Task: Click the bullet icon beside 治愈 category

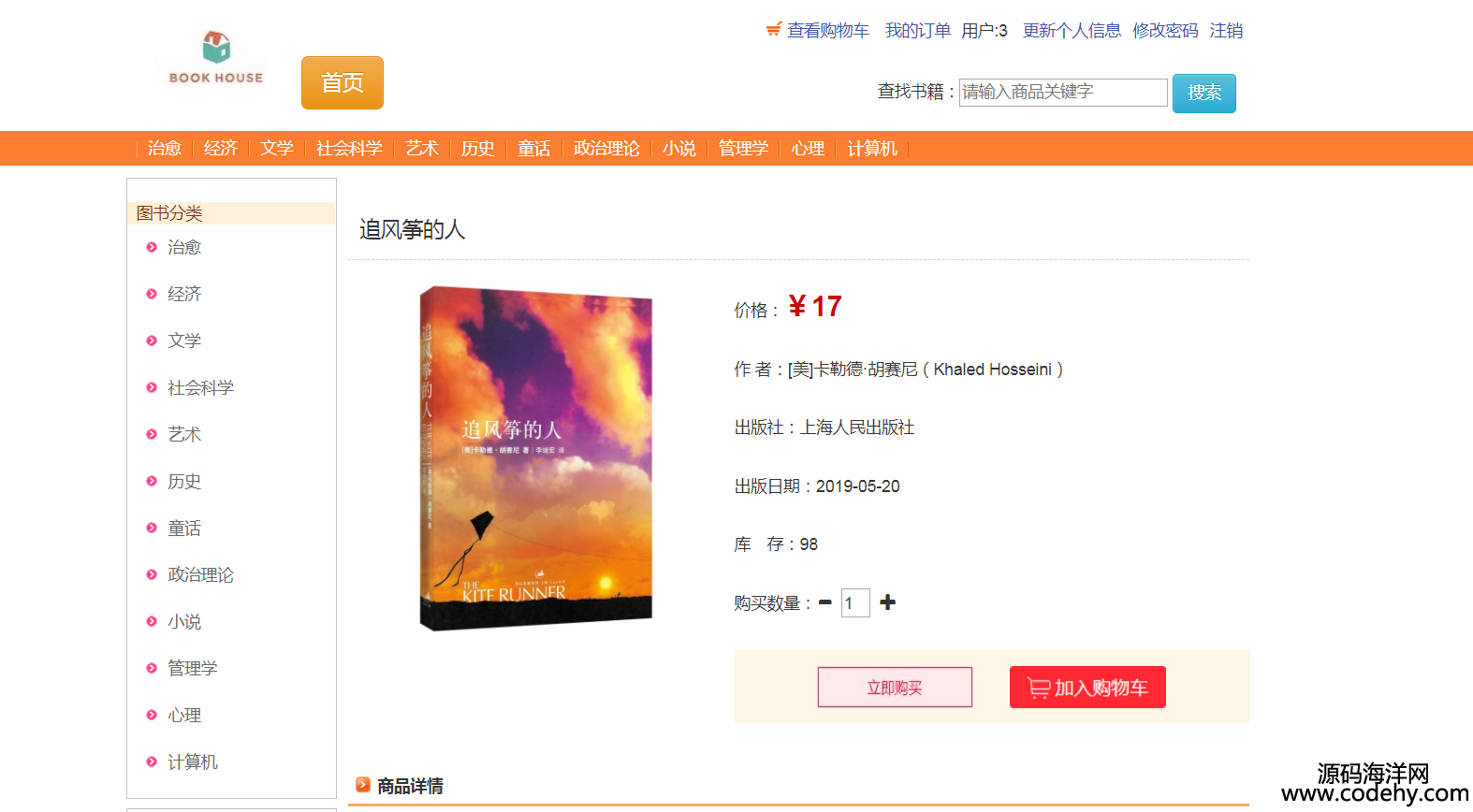Action: pyautogui.click(x=152, y=247)
